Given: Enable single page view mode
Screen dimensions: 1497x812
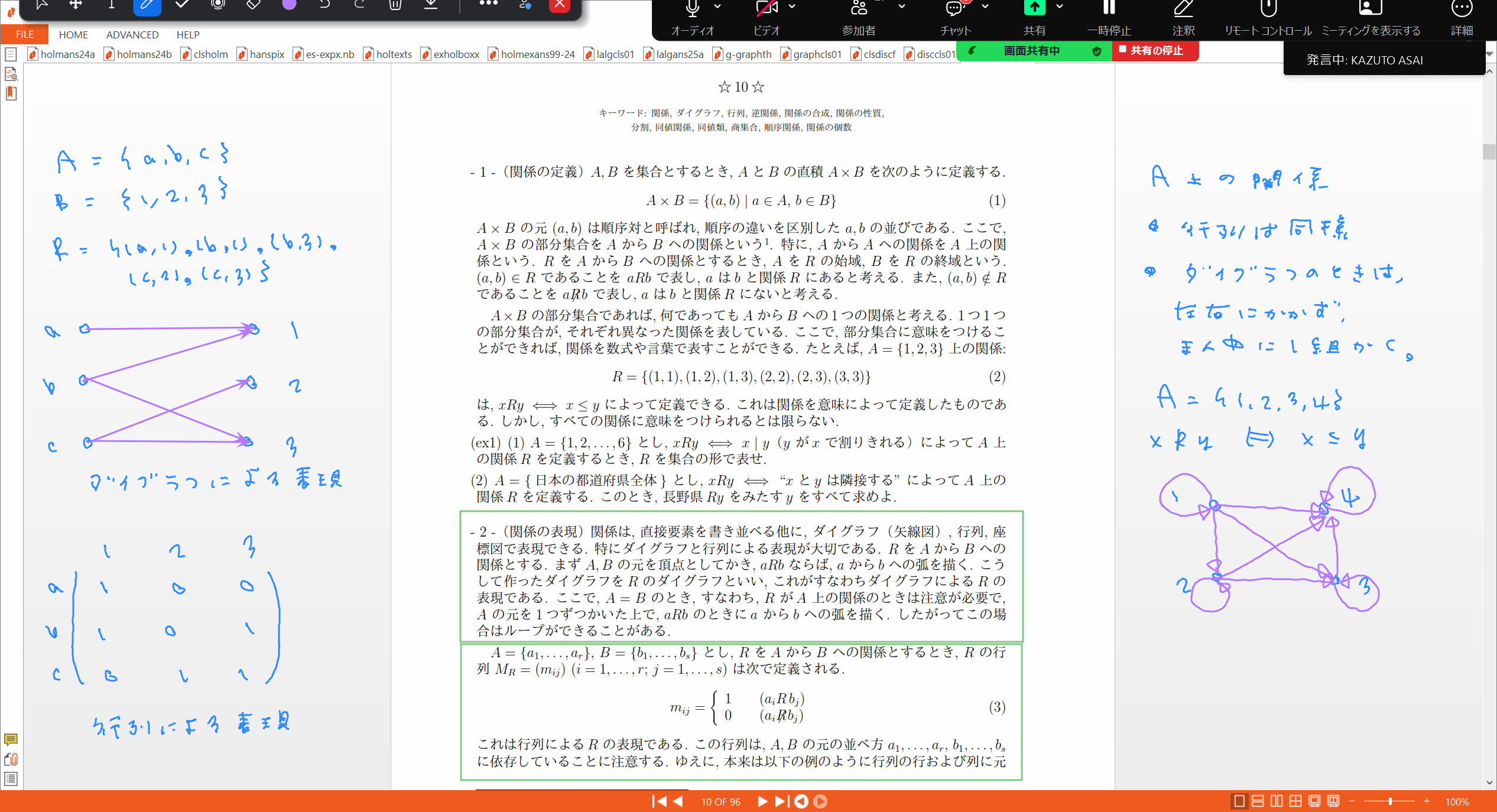Looking at the screenshot, I should click(1239, 801).
